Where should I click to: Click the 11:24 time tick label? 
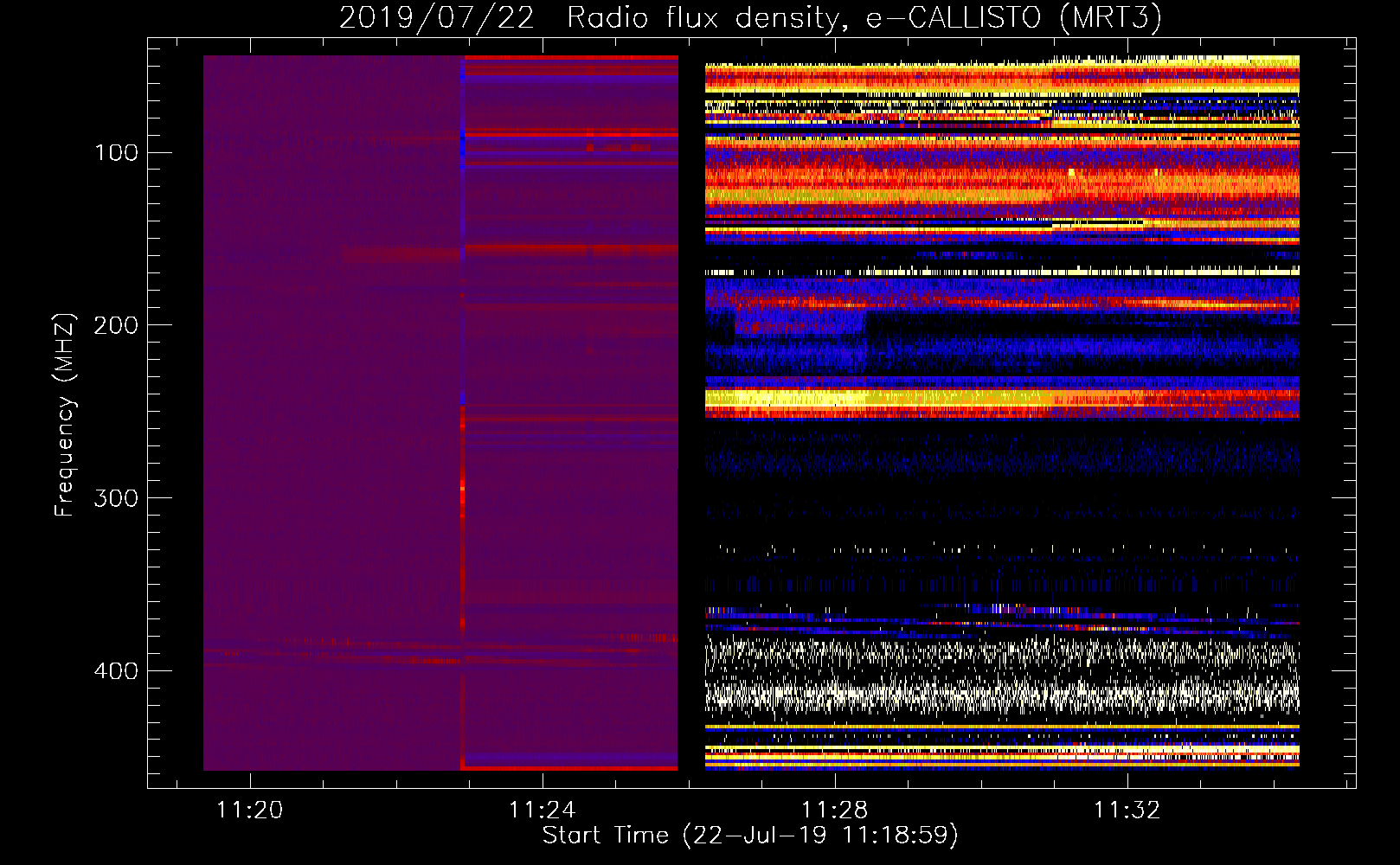(542, 811)
